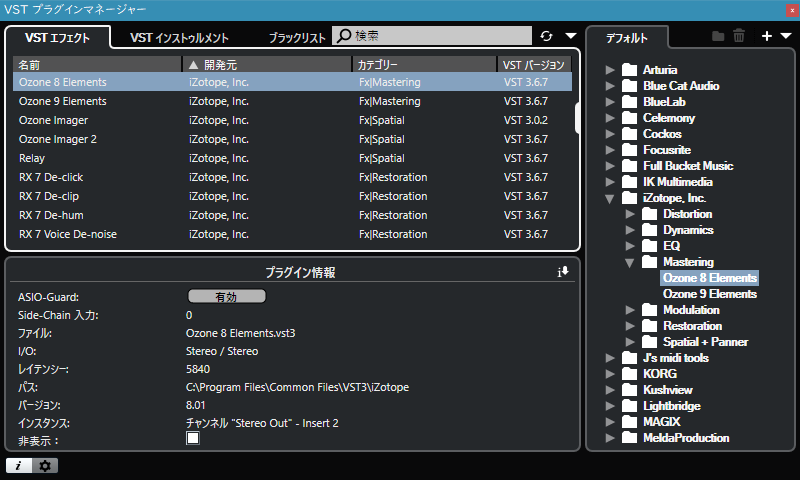Select the KORG folder icon

tap(630, 374)
